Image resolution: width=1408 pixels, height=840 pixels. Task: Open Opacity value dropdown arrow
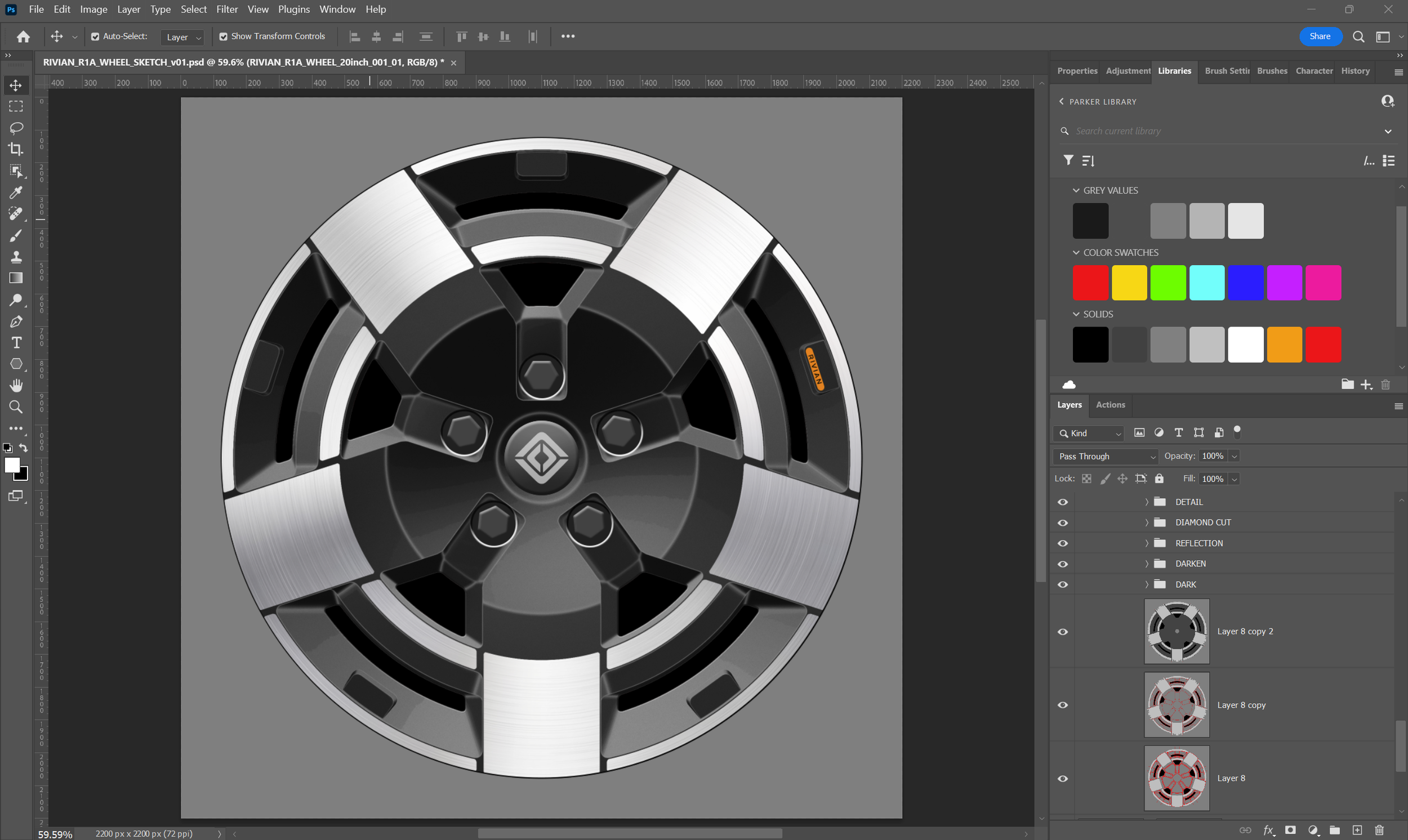pyautogui.click(x=1234, y=456)
